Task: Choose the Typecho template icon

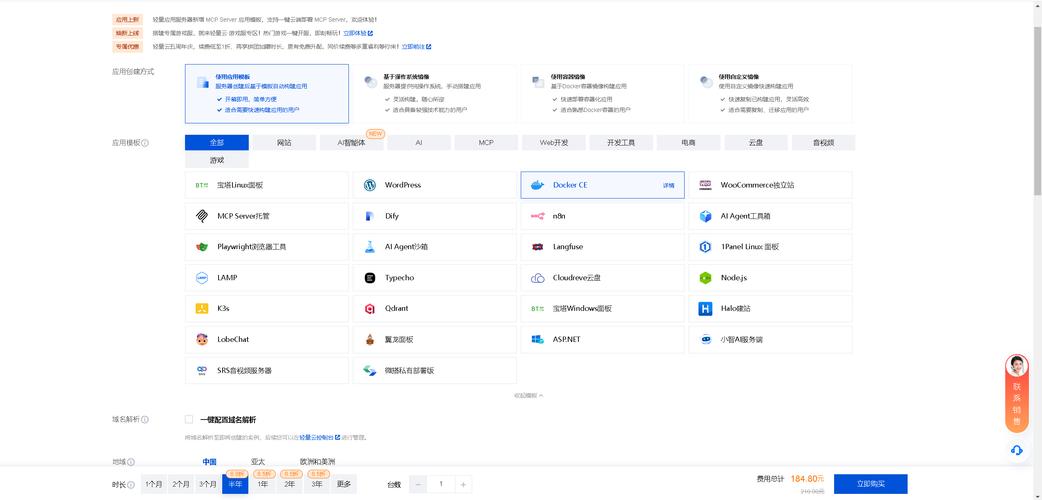Action: (369, 278)
